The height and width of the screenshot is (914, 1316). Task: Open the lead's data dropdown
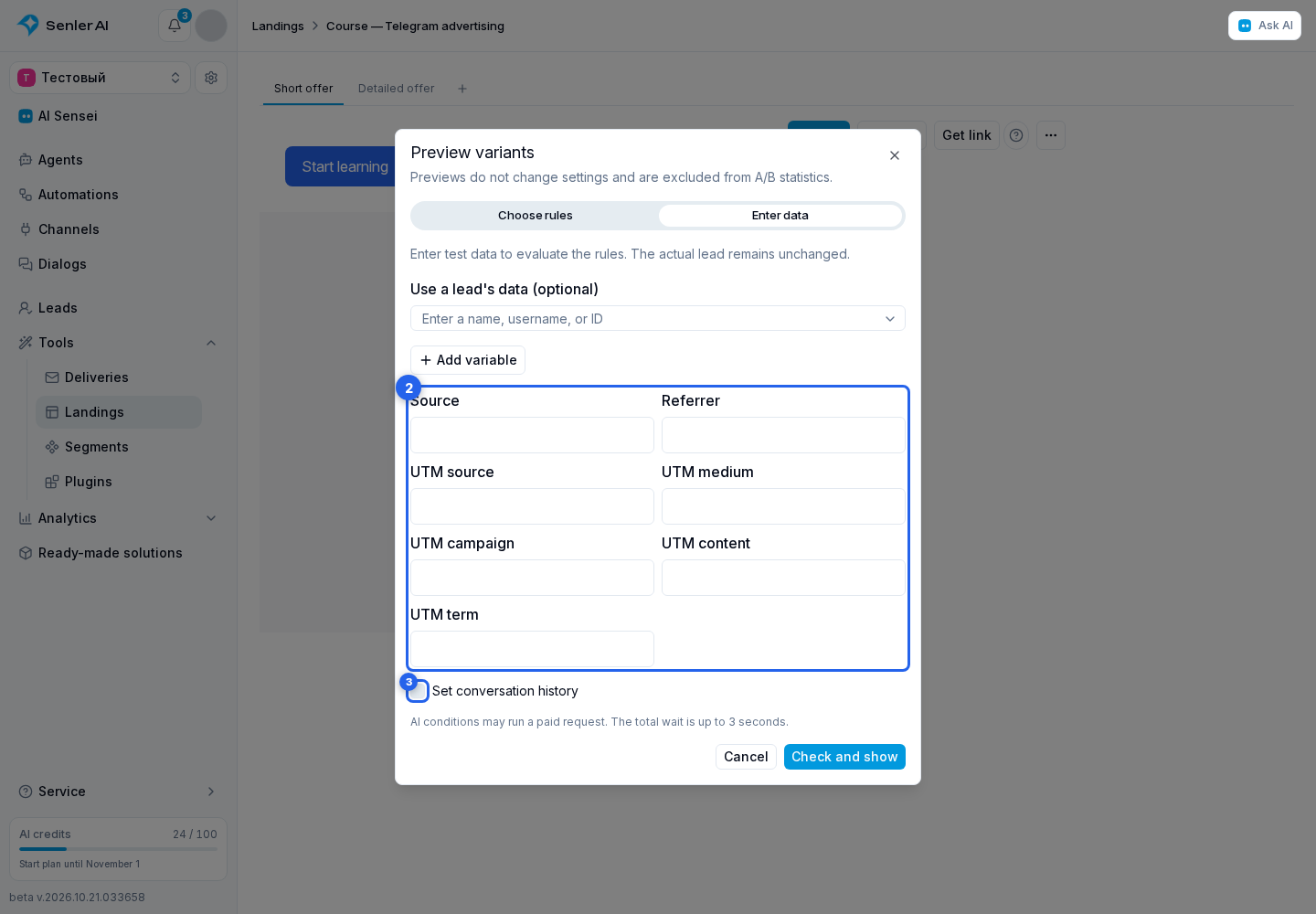click(x=658, y=318)
